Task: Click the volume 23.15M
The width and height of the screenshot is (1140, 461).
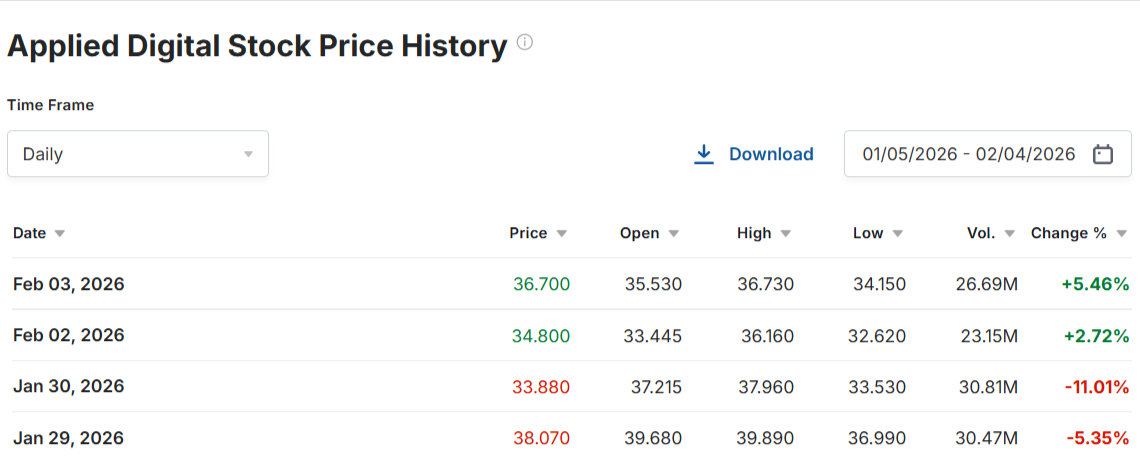Action: (988, 335)
